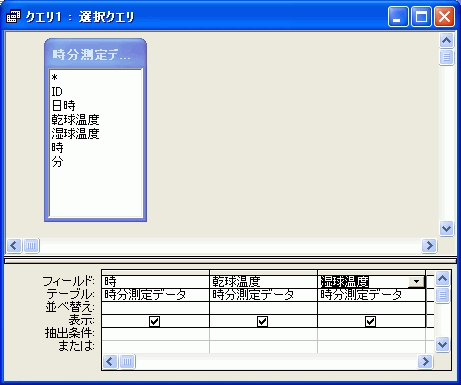Click table cell under the 時 column

pyautogui.click(x=155, y=295)
